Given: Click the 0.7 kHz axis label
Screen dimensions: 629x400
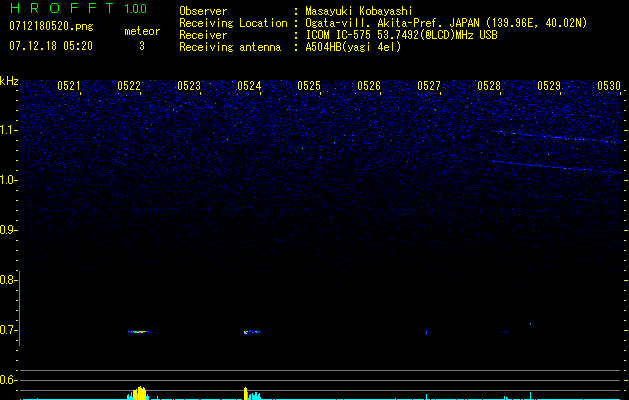Looking at the screenshot, I should tap(8, 330).
